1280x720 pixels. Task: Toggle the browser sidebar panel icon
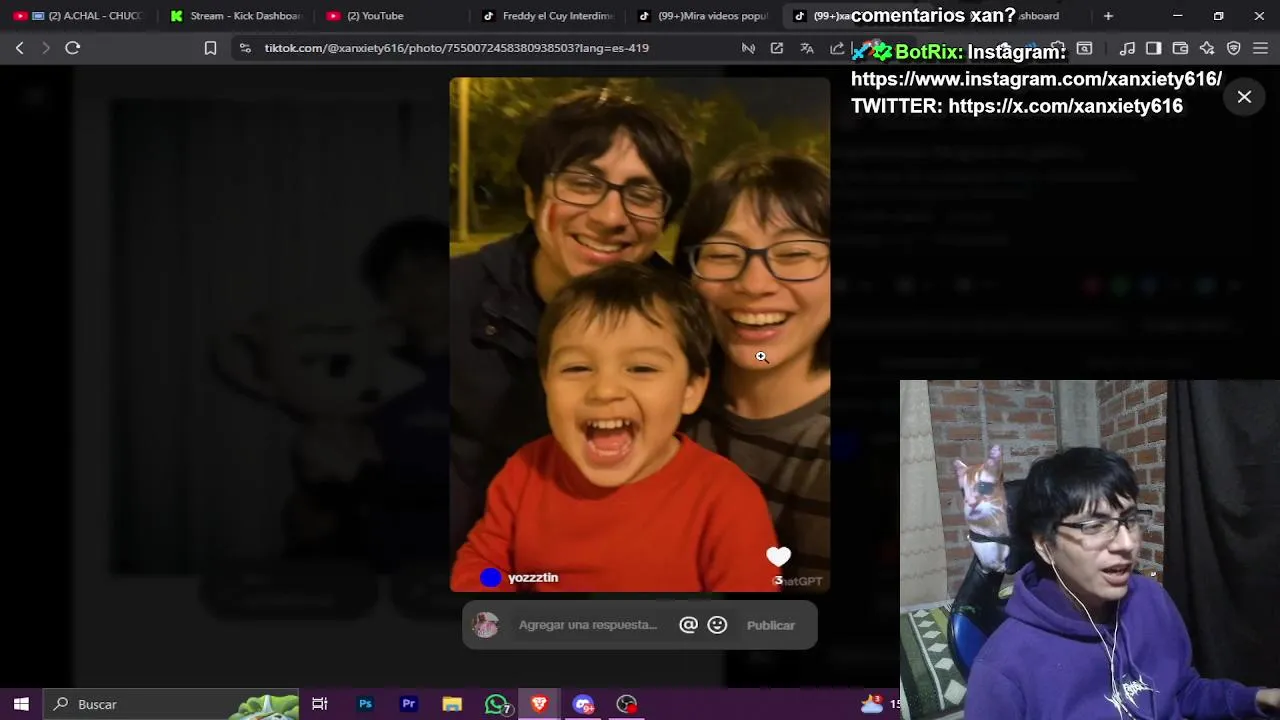tap(1153, 48)
